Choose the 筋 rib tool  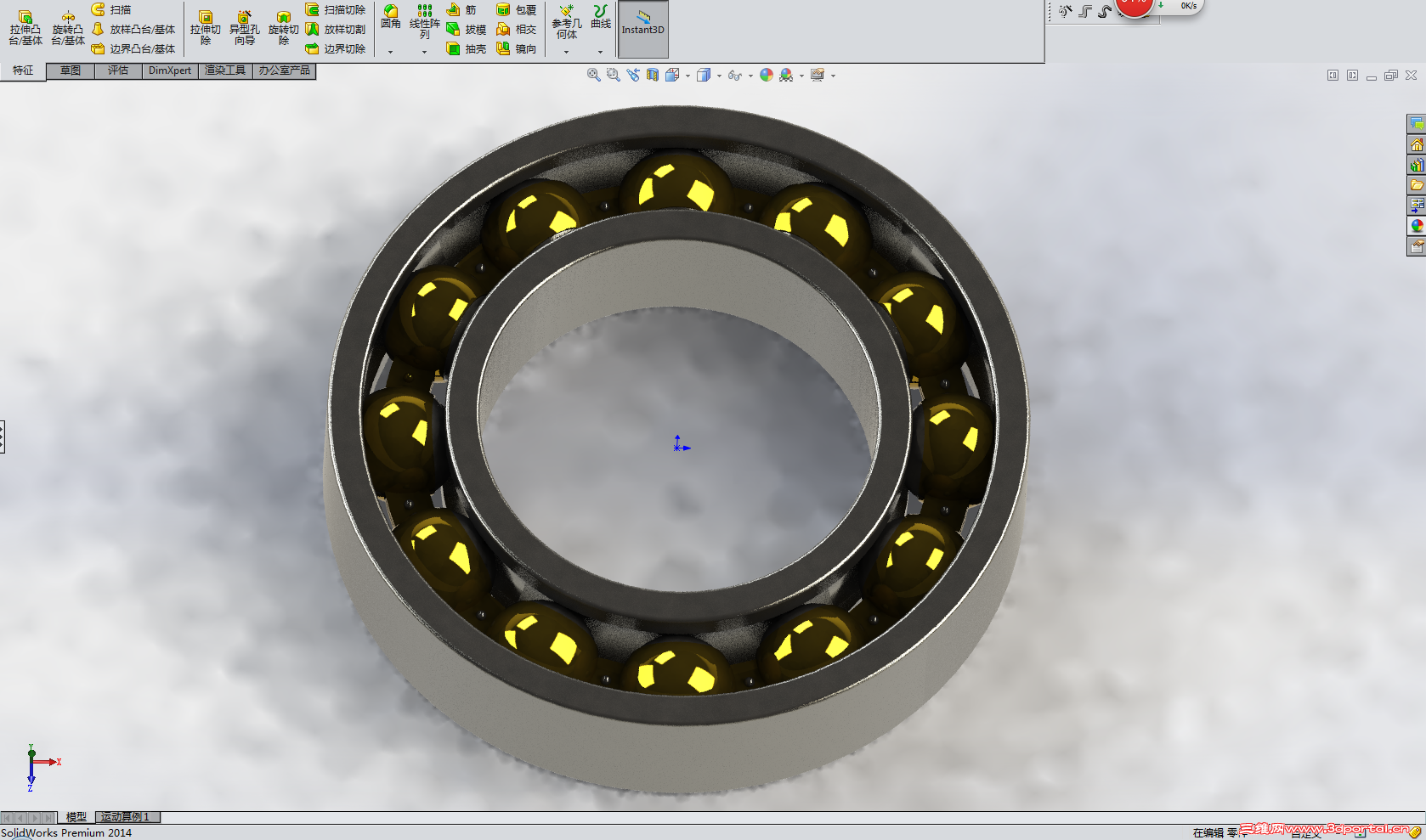[461, 9]
